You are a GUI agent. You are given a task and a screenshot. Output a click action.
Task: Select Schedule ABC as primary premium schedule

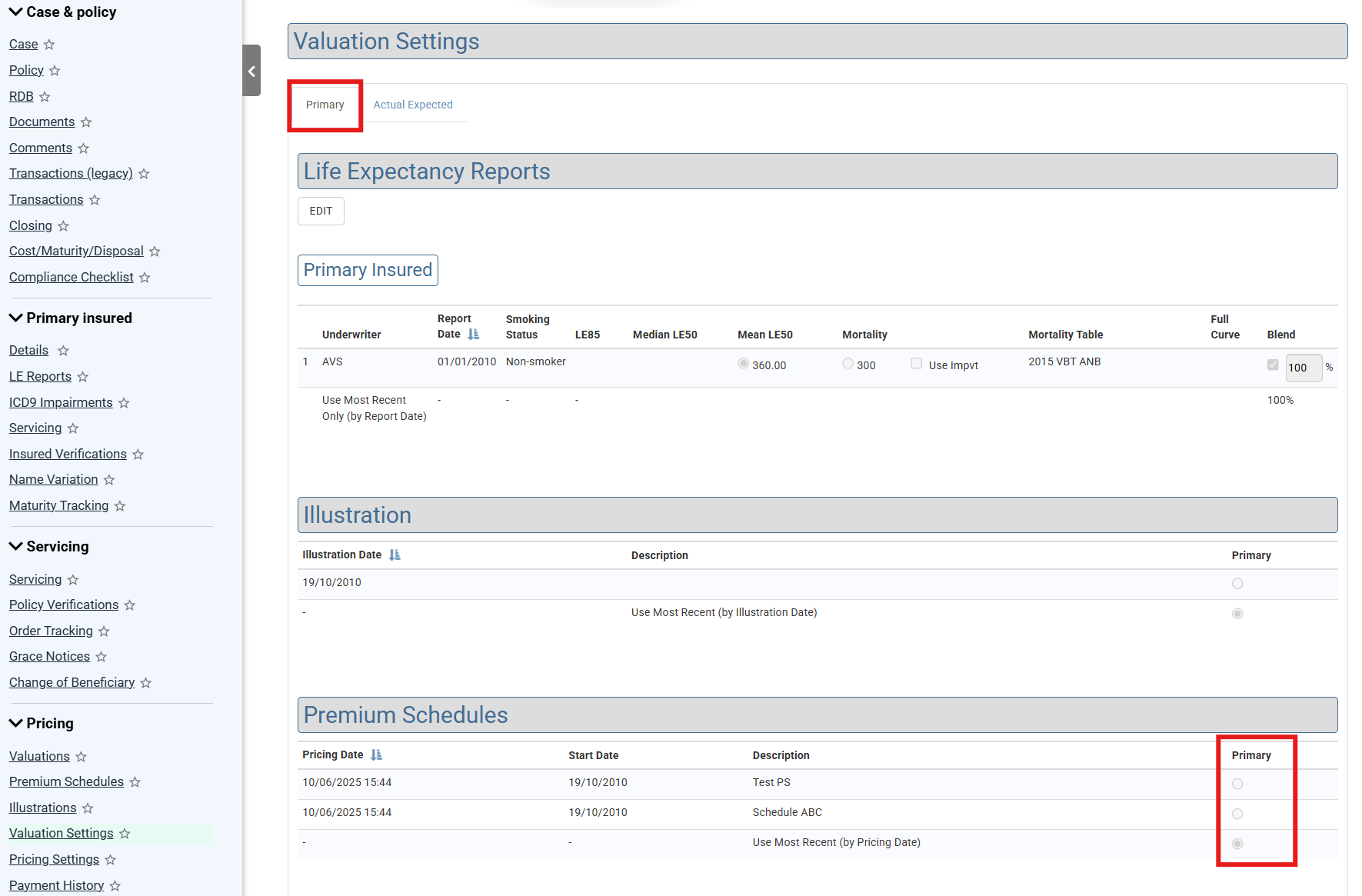coord(1237,814)
